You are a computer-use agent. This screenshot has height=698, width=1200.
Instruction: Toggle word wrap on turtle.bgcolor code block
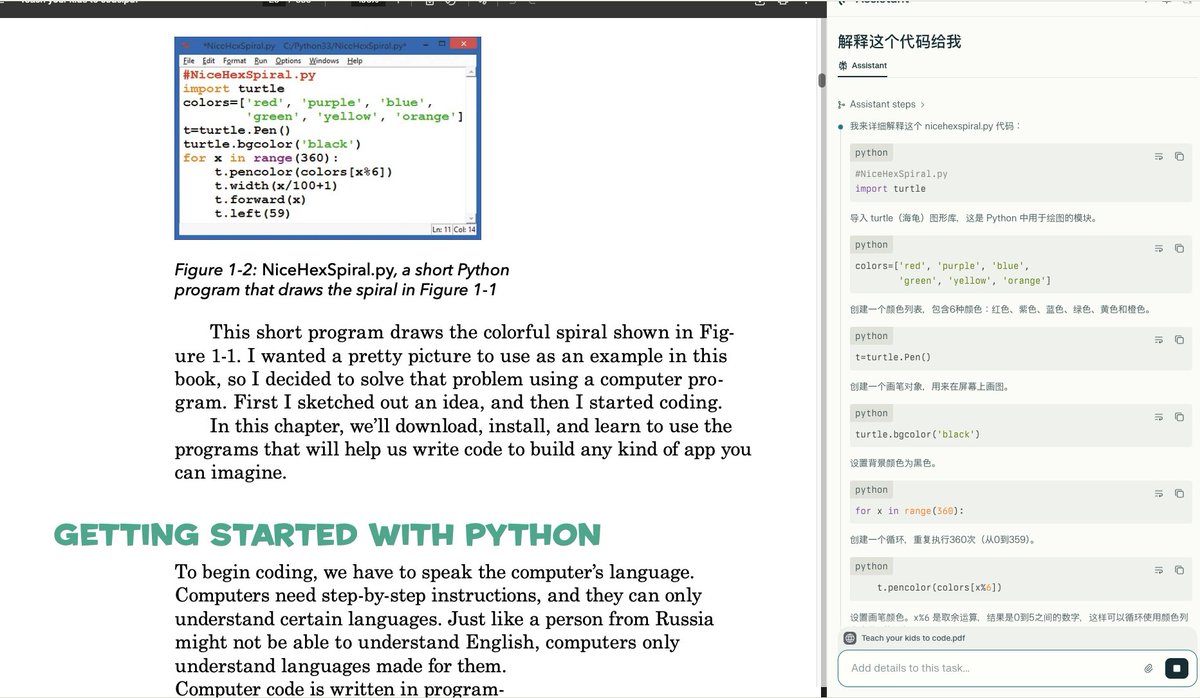(1159, 417)
